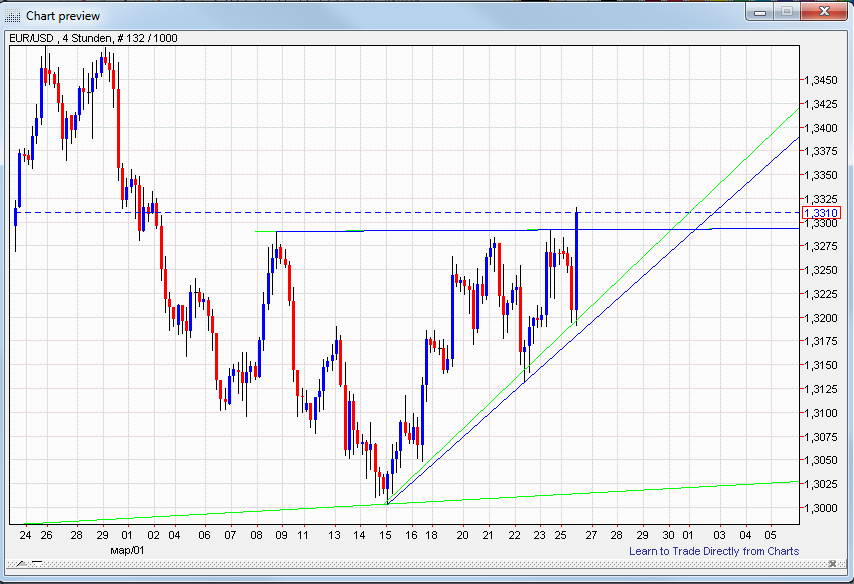Click the 1,3175 price axis label
The width and height of the screenshot is (854, 584).
[821, 342]
